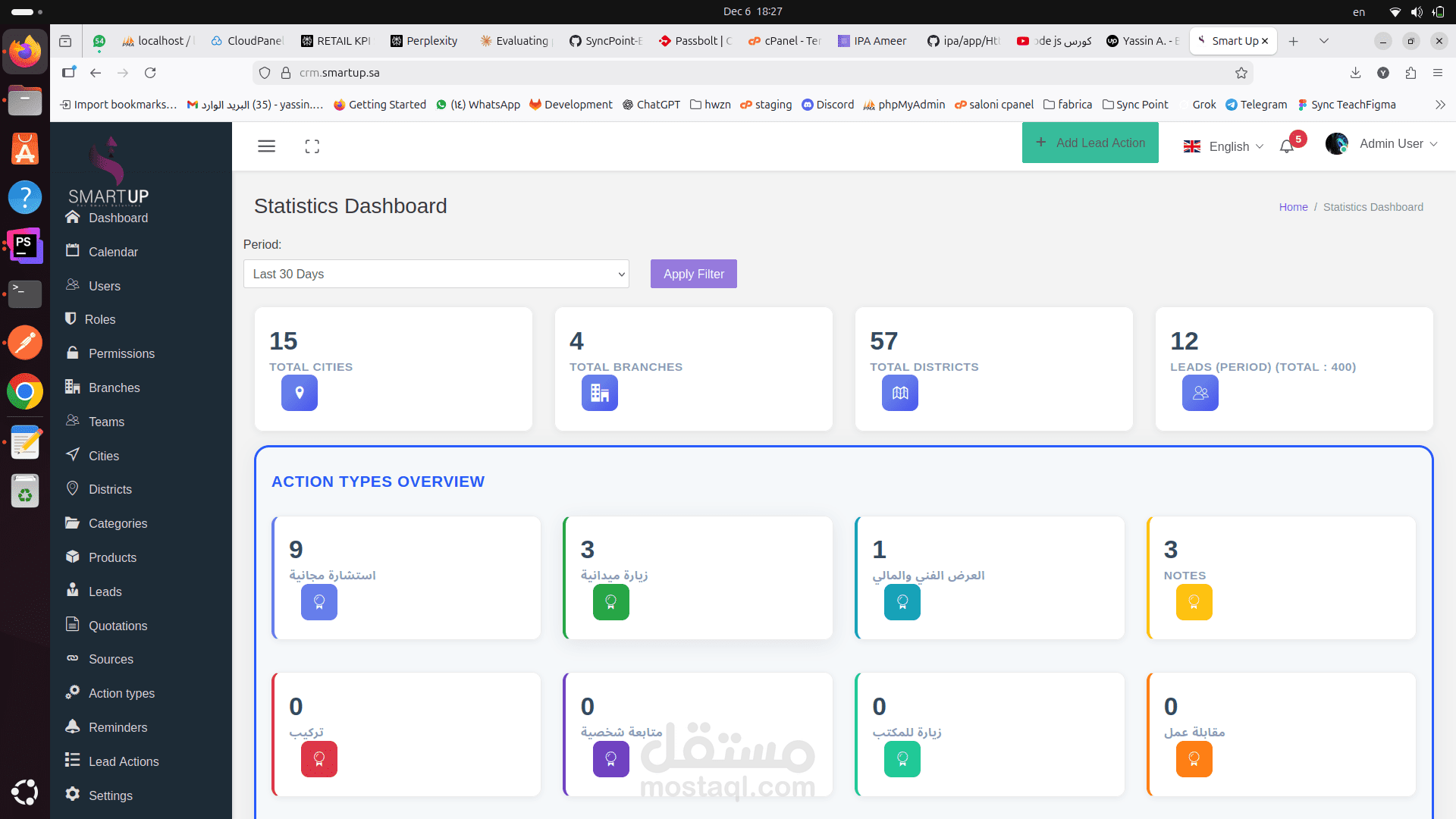Open the Home breadcrumb link

[x=1293, y=207]
